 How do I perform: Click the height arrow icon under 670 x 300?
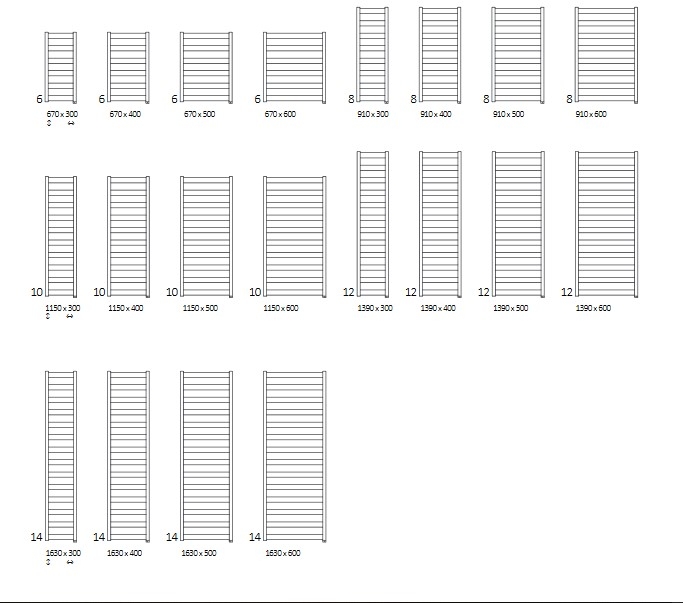tap(49, 123)
